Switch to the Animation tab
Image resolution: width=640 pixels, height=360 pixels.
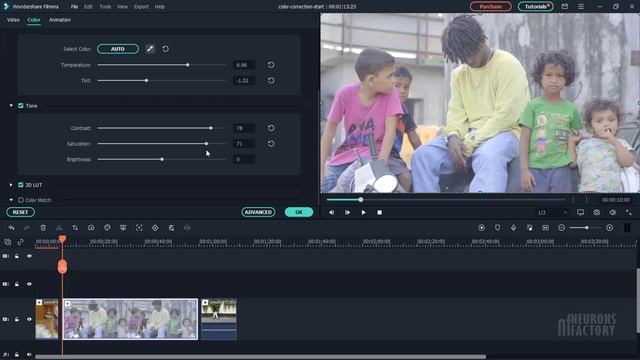(60, 20)
